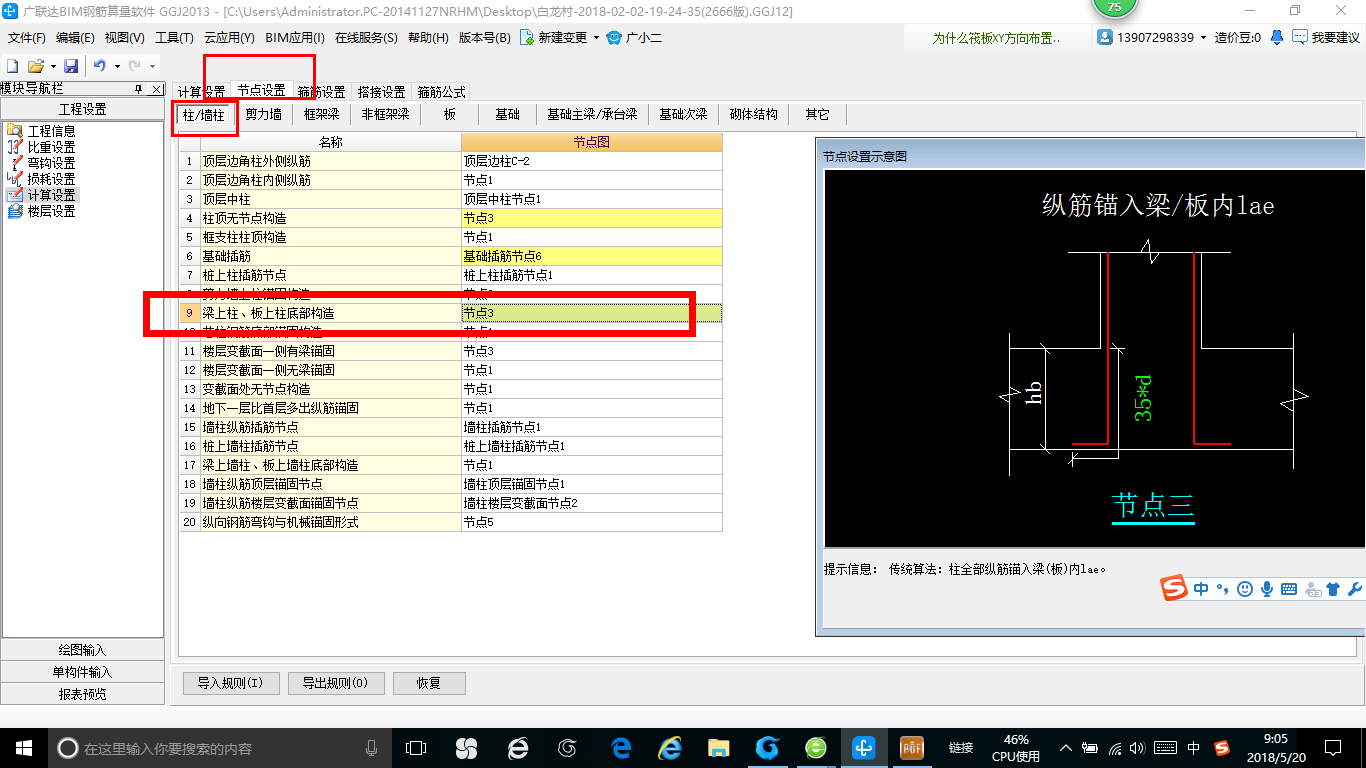Image resolution: width=1366 pixels, height=768 pixels.
Task: Open the 版本号(B) menu
Action: (x=484, y=38)
